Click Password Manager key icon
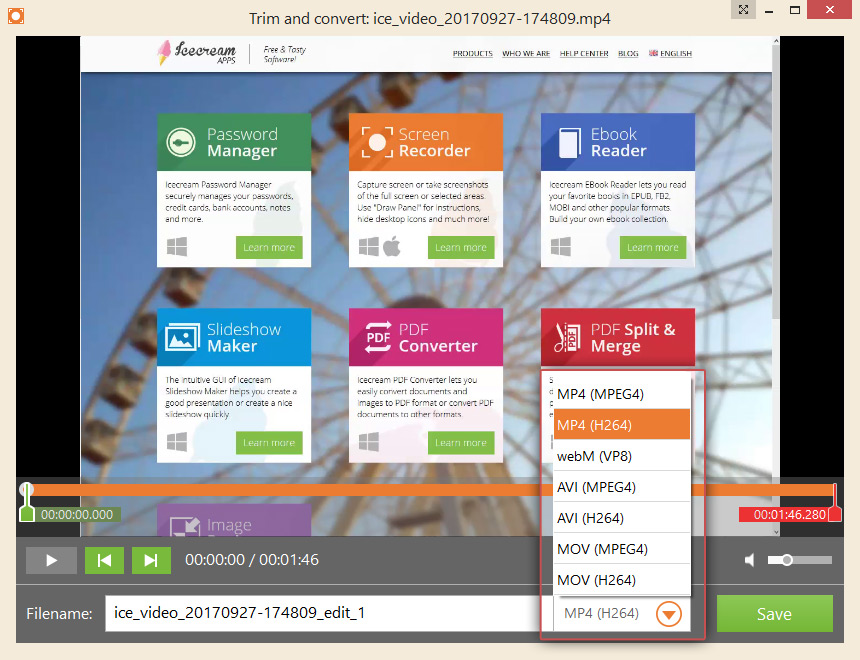Image resolution: width=860 pixels, height=660 pixels. (181, 142)
